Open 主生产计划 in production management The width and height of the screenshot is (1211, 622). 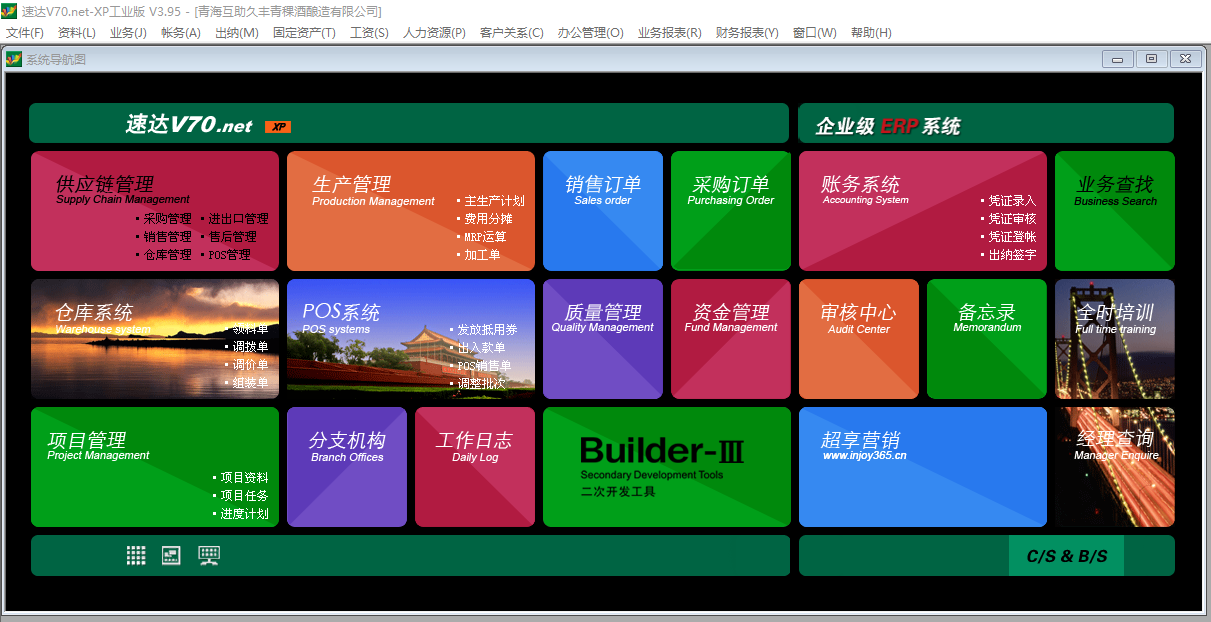tap(494, 201)
